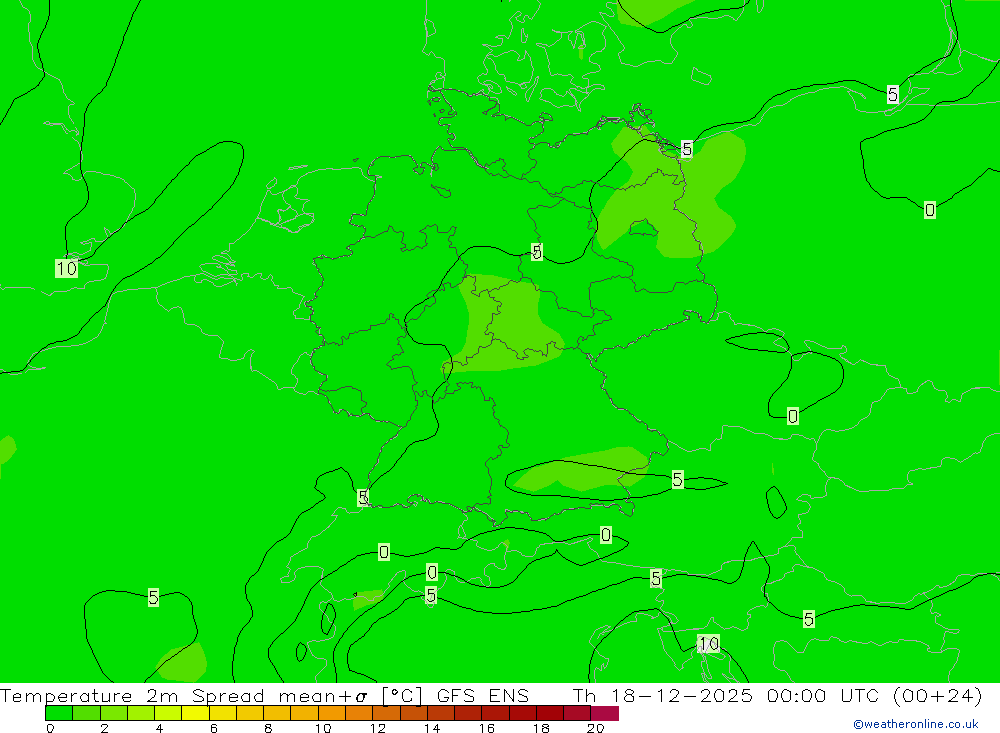
Task: Click the '00:00 UTC' time text
Action: (823, 695)
